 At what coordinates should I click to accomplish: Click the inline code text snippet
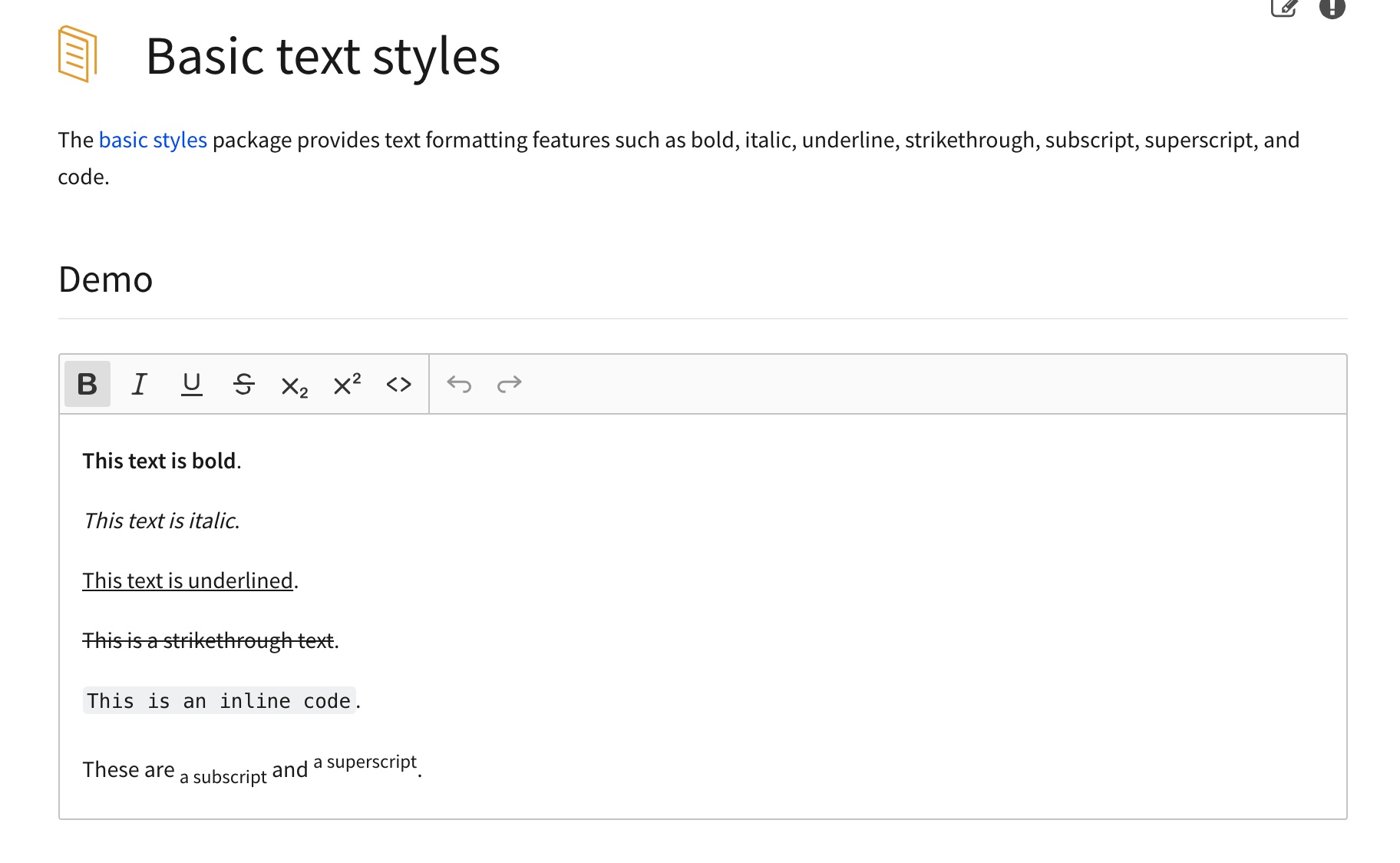[x=219, y=700]
